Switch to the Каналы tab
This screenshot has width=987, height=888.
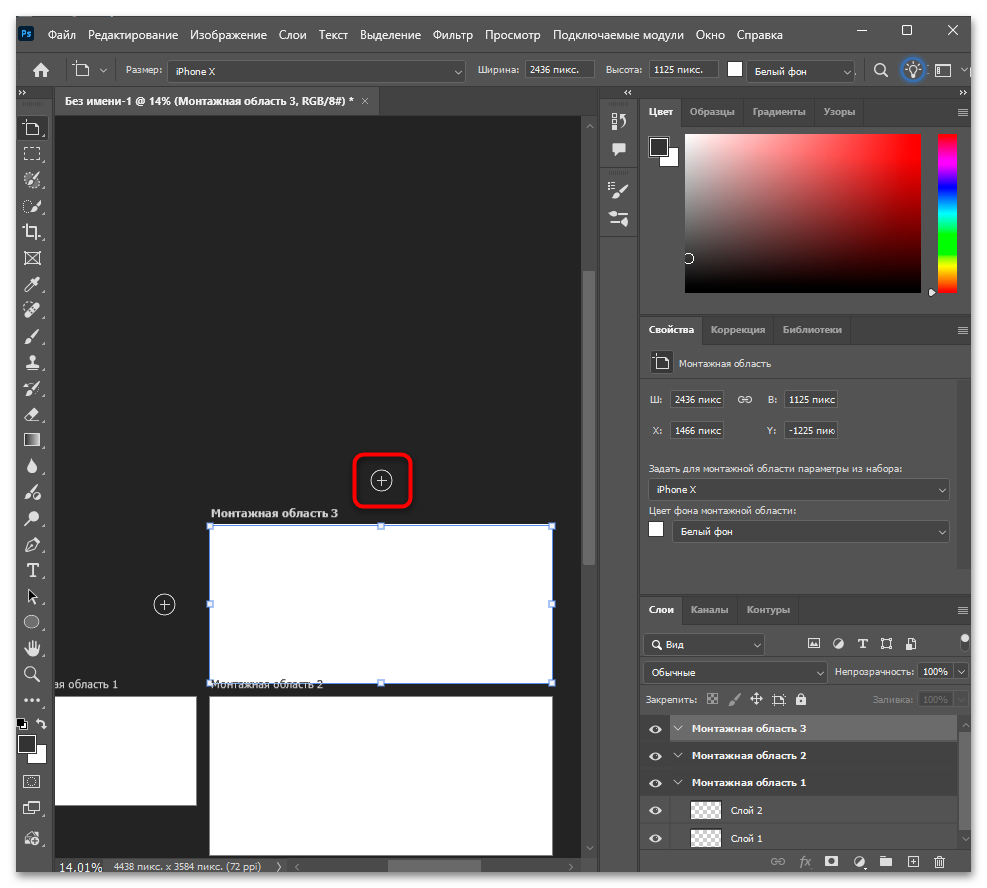point(709,609)
